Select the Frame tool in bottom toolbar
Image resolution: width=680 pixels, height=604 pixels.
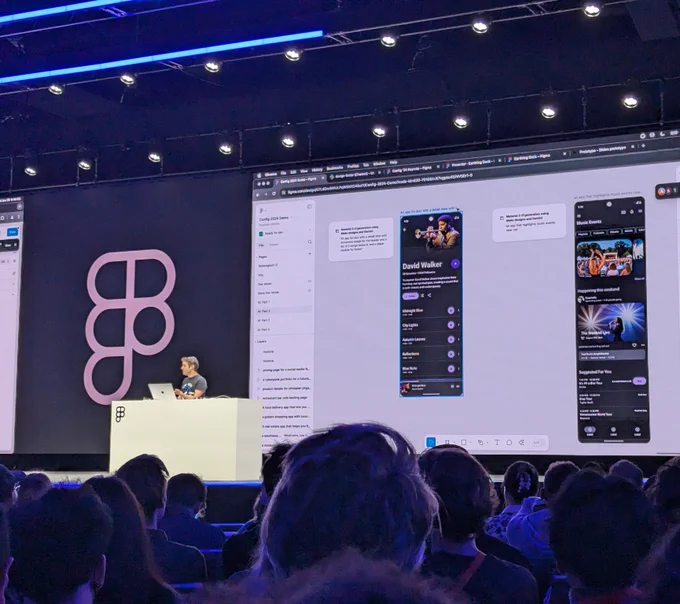448,442
